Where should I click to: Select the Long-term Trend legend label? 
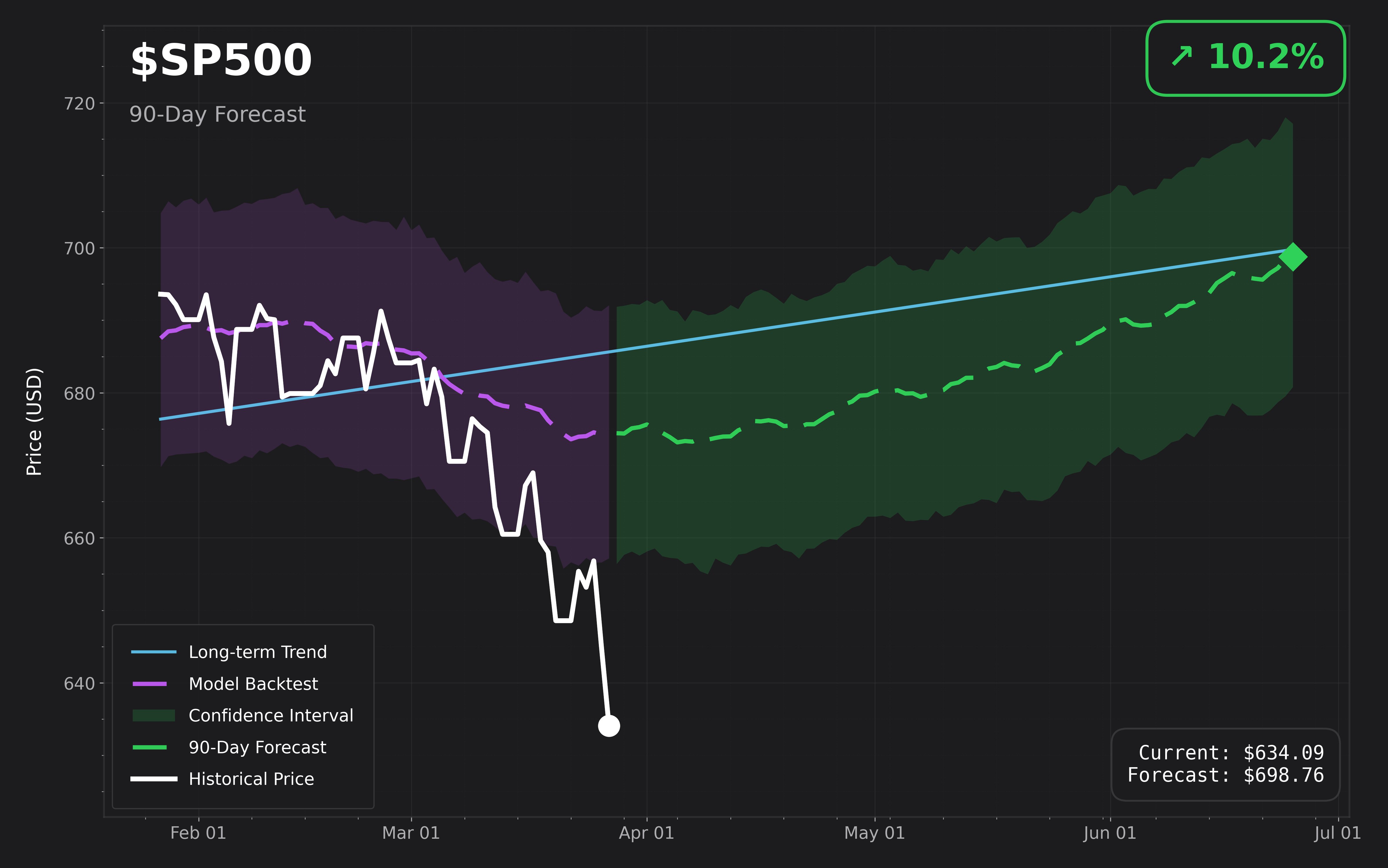(258, 652)
